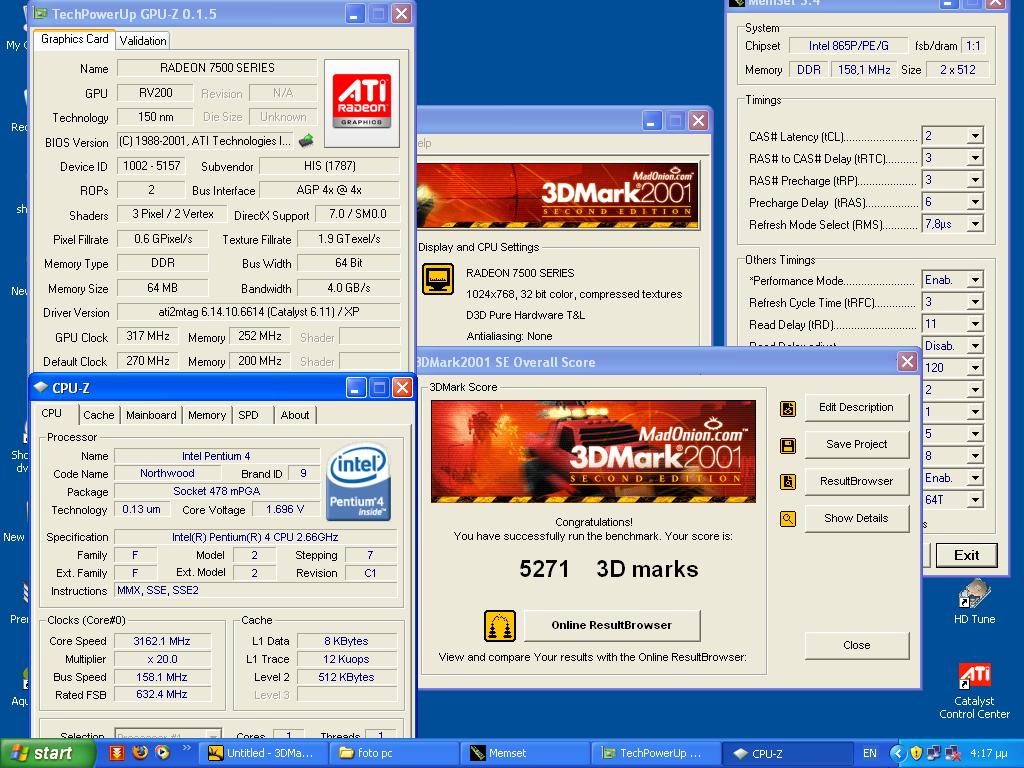Click the magnifier Show Details icon
1024x768 pixels.
tap(788, 519)
